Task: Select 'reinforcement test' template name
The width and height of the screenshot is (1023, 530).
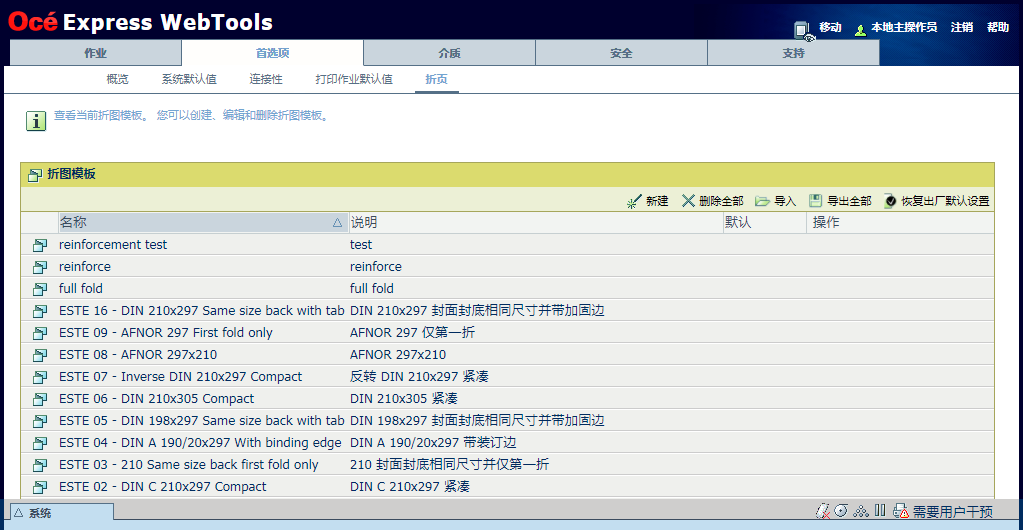Action: (x=113, y=245)
